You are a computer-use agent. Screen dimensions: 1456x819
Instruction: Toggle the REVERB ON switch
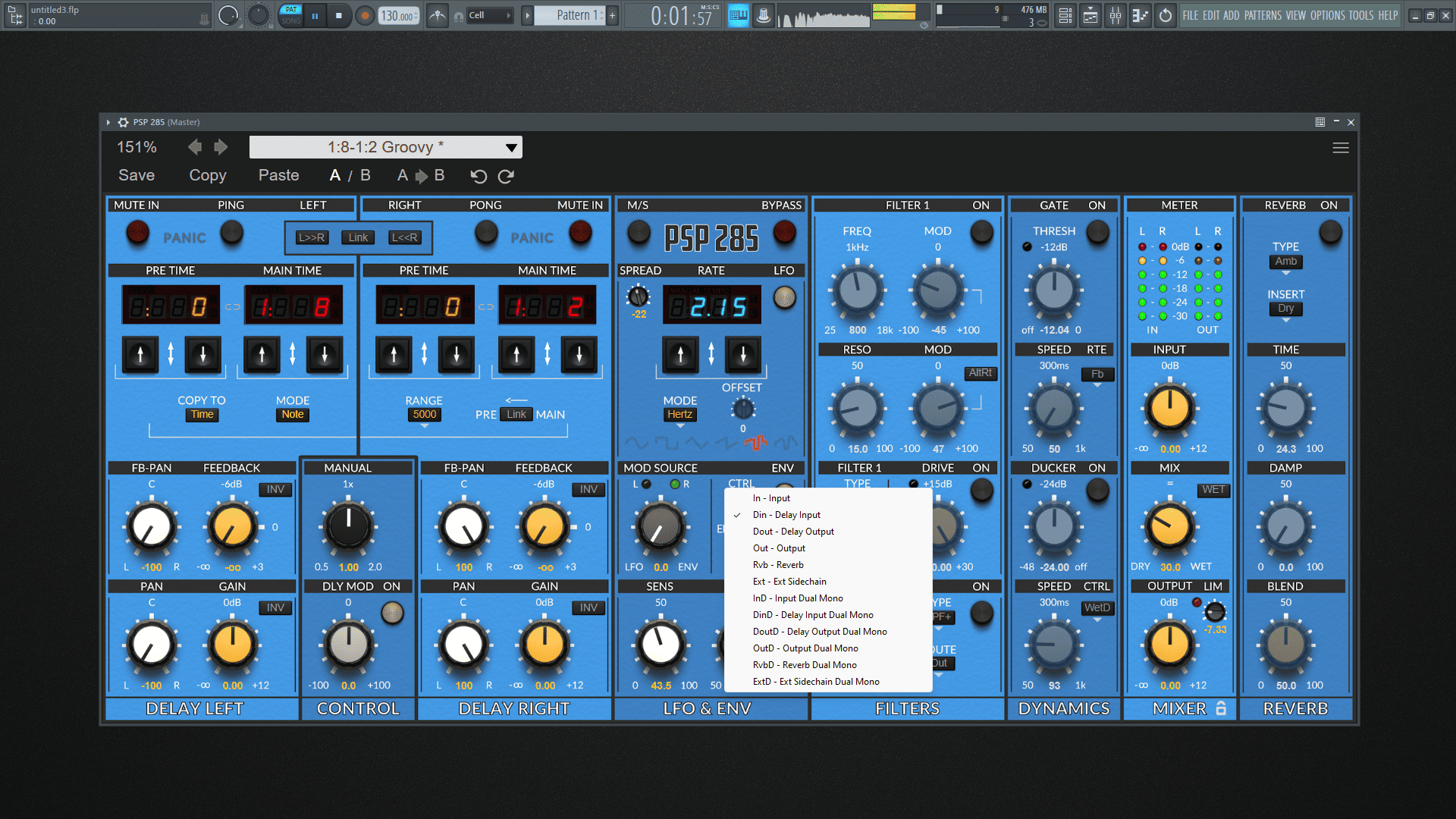pyautogui.click(x=1329, y=232)
